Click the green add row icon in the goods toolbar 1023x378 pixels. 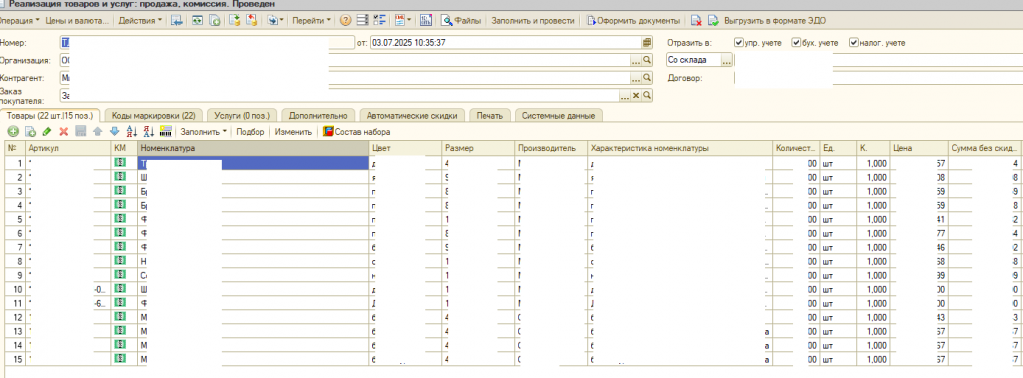pos(12,132)
